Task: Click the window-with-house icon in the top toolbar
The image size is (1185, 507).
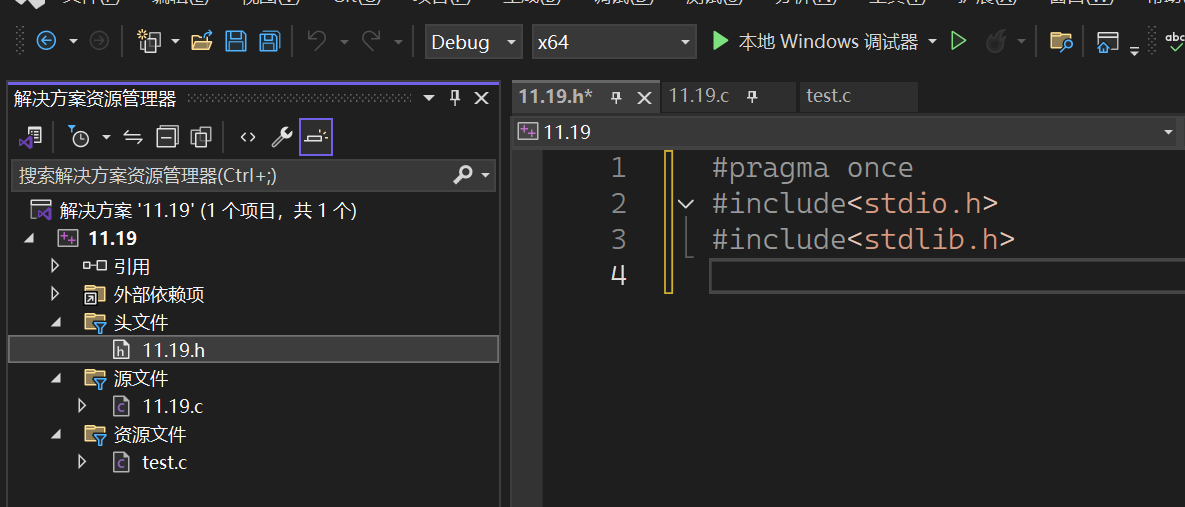Action: (x=1108, y=42)
